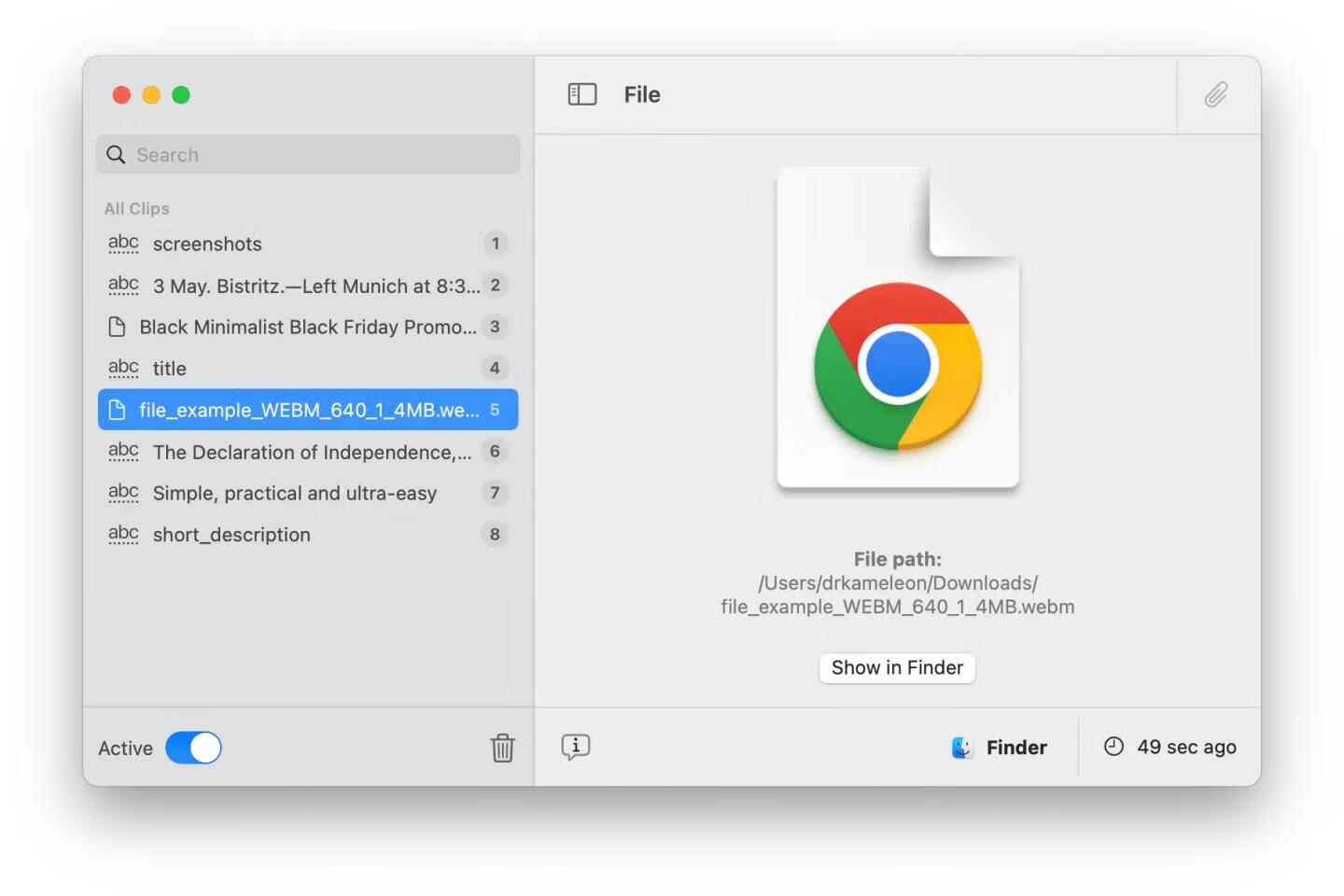Turn off the Active toggle switch
1344x896 pixels.
click(193, 748)
